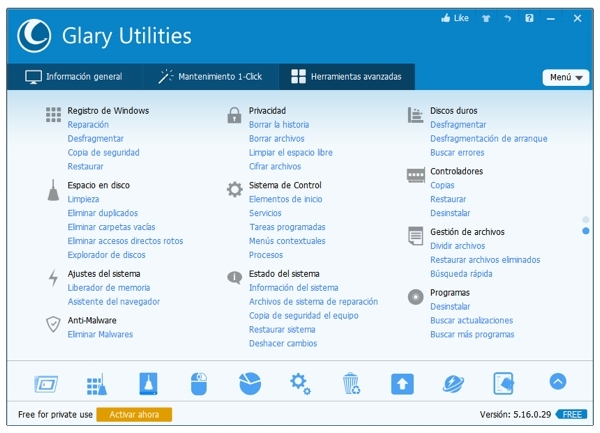The height and width of the screenshot is (433, 600).
Task: Launch the registry cleaner grid-and-broom toolbar icon
Action: 97,384
